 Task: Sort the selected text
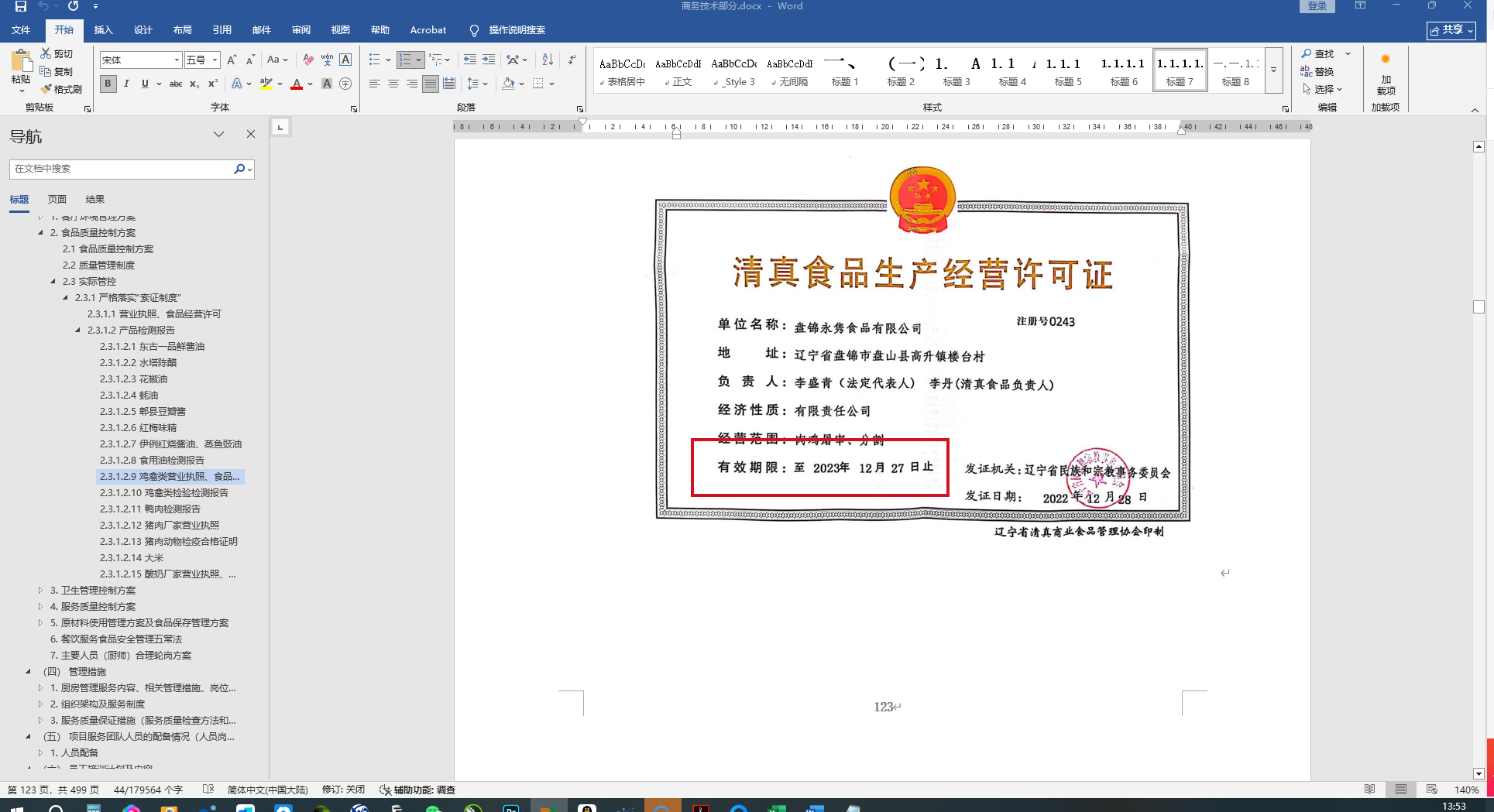(548, 60)
